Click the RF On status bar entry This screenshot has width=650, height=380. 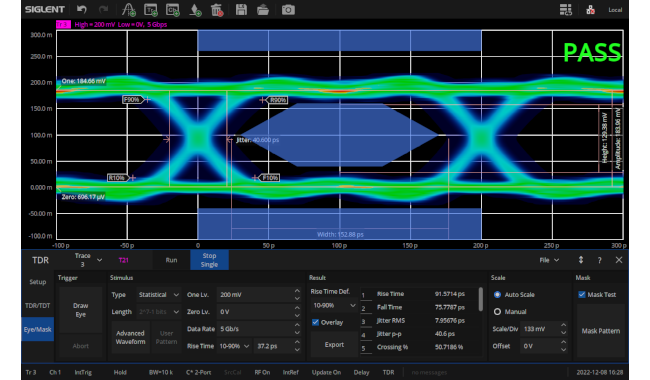262,372
